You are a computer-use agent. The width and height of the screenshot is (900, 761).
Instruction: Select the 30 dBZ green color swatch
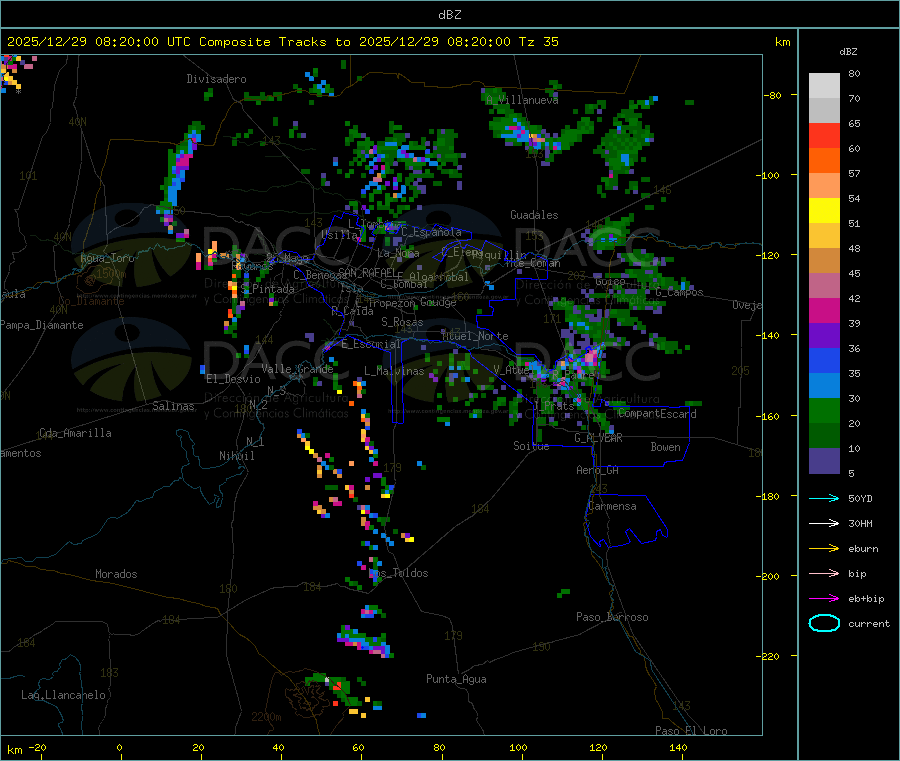click(824, 410)
